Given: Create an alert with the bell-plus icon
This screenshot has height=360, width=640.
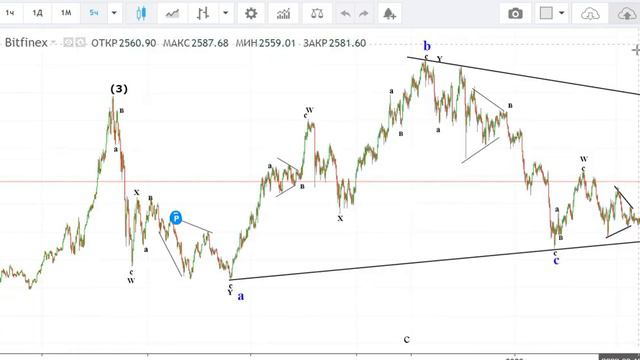Looking at the screenshot, I should tap(389, 13).
